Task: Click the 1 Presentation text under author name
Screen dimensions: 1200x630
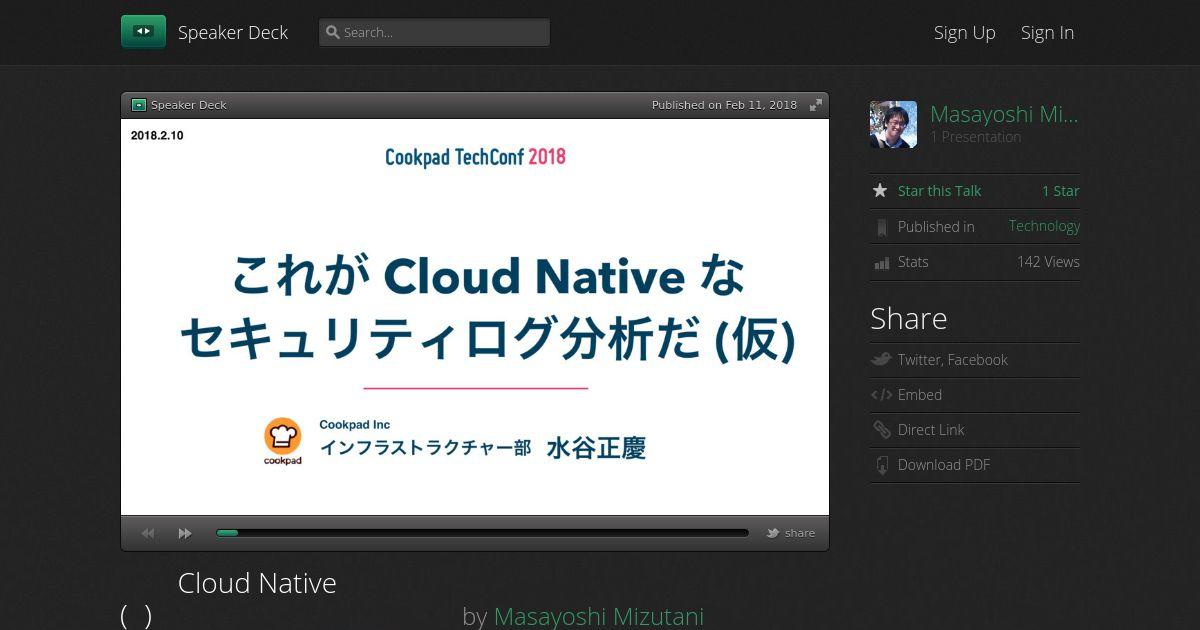Action: (x=975, y=137)
